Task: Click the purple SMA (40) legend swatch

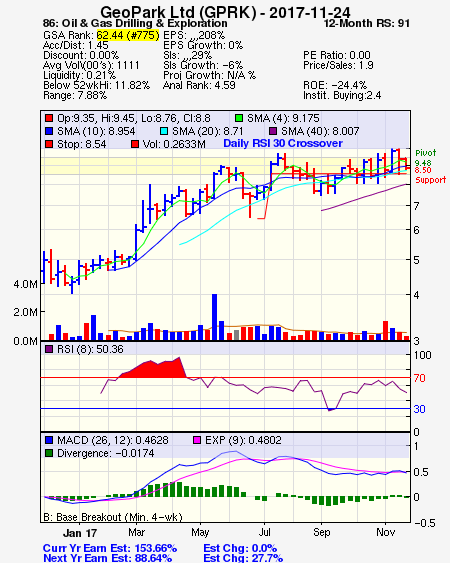Action: click(x=273, y=131)
